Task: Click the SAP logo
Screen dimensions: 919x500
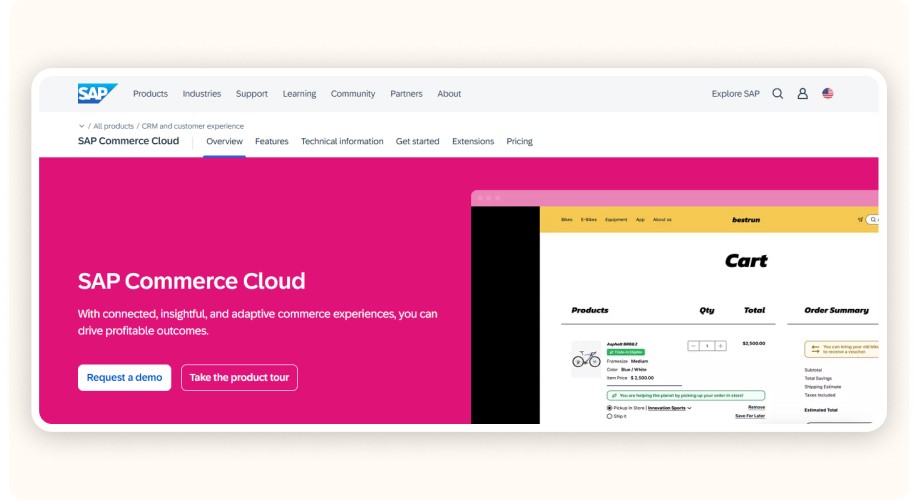Action: 97,93
